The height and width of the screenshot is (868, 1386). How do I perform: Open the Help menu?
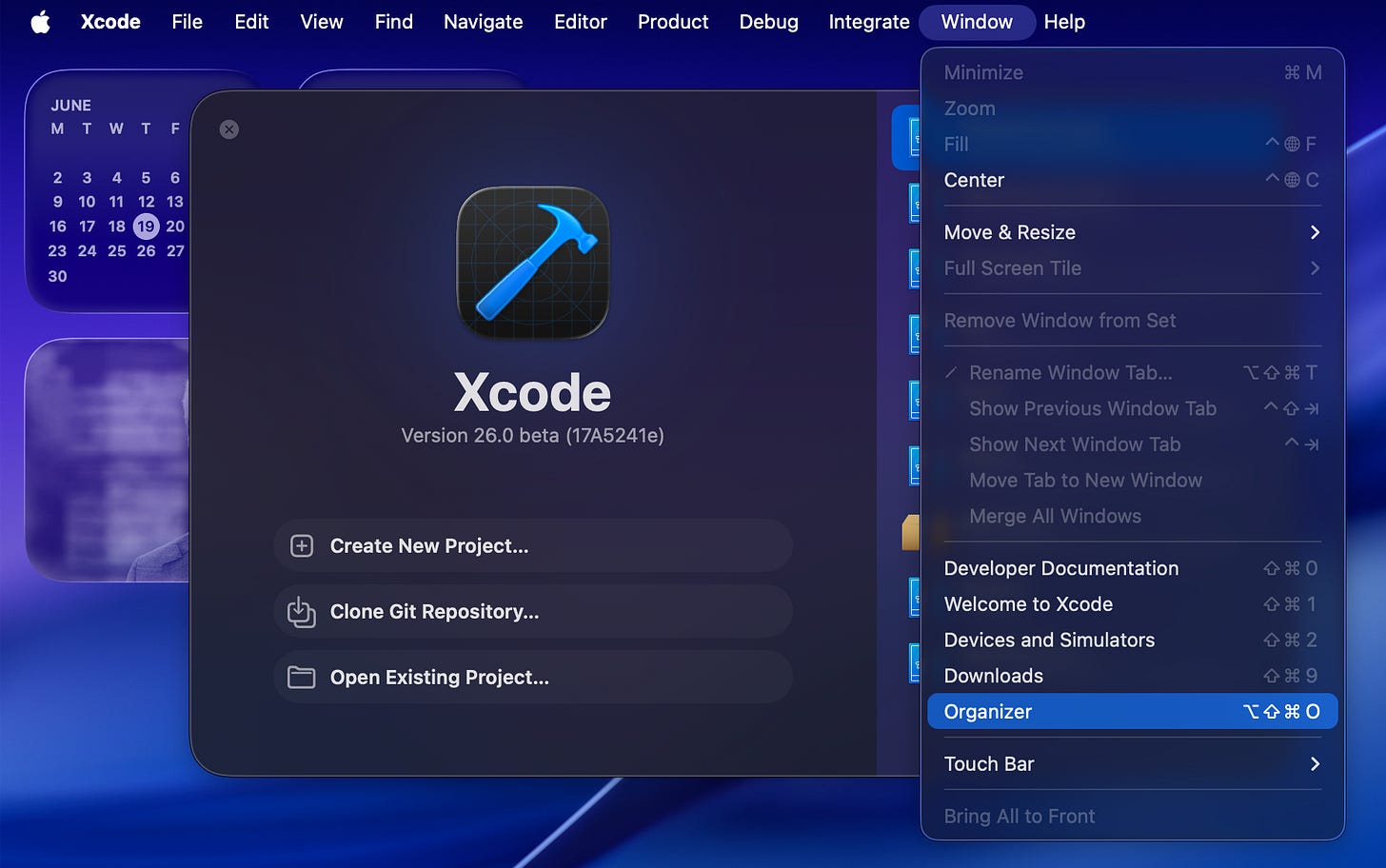[x=1064, y=22]
